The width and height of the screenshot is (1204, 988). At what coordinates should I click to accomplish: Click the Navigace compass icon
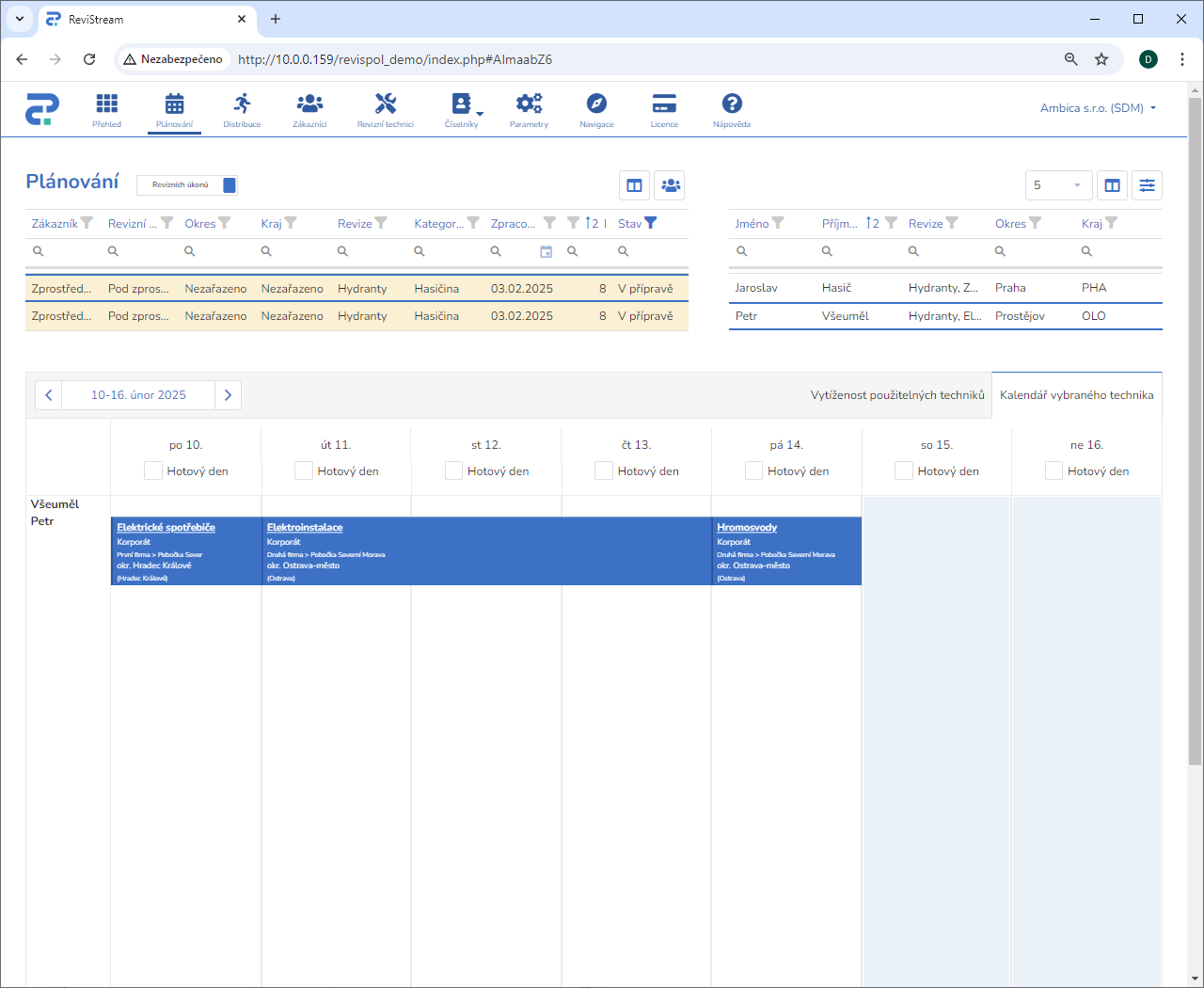click(596, 104)
